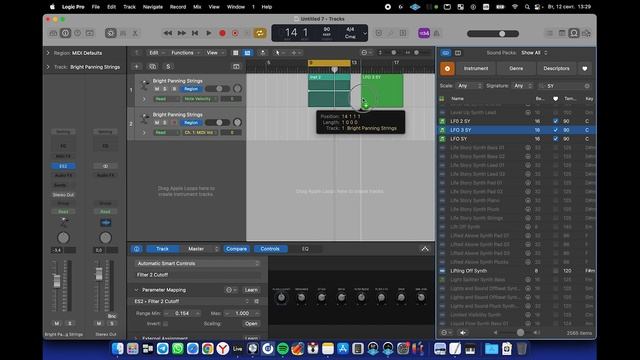The height and width of the screenshot is (360, 640).
Task: Open the Track menu
Action: coord(129,7)
